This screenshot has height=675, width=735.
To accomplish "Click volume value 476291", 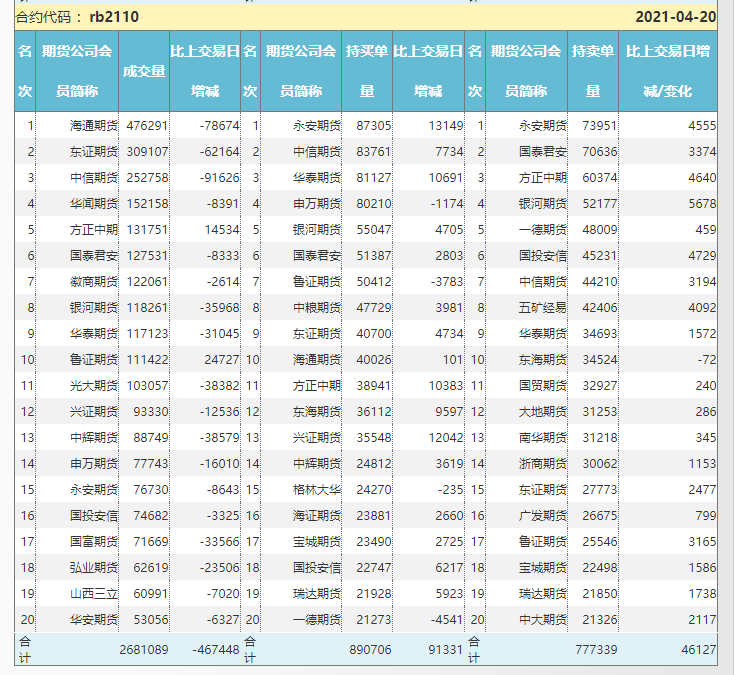I will click(x=147, y=126).
